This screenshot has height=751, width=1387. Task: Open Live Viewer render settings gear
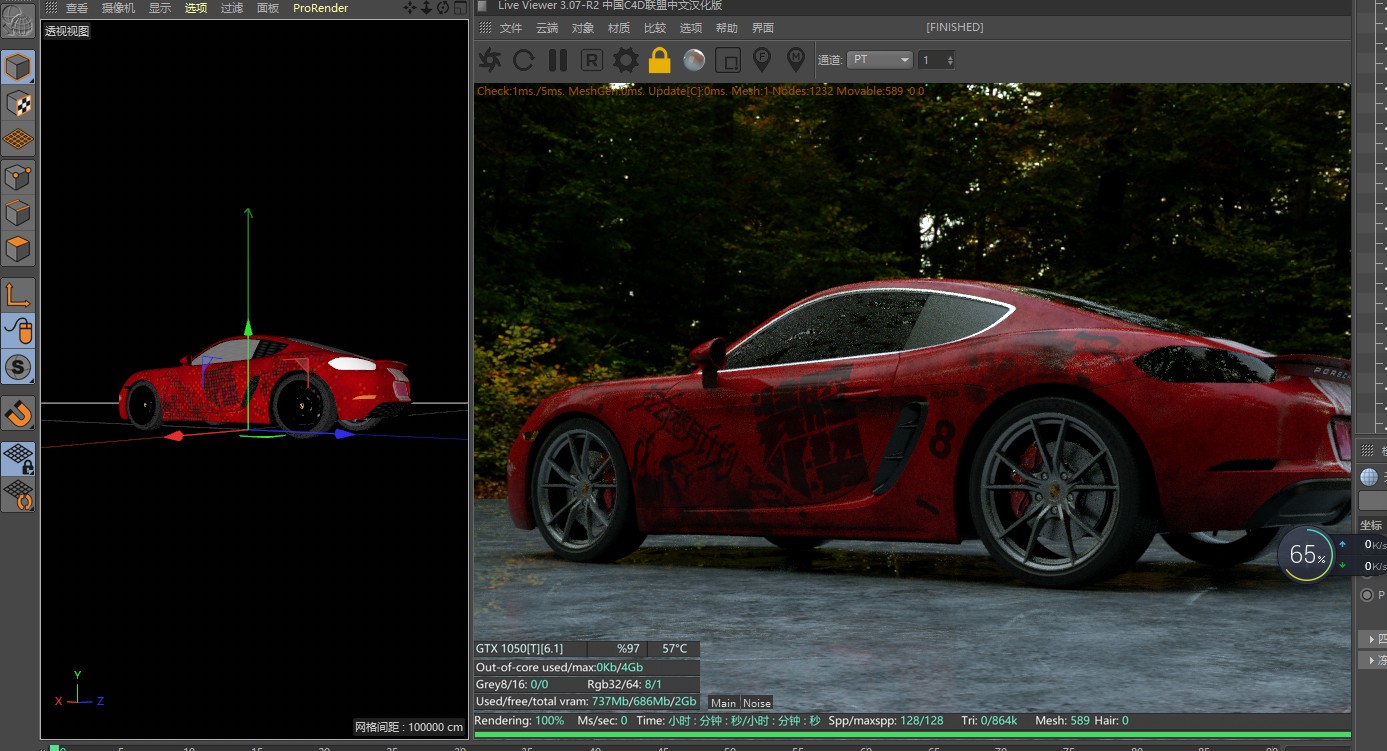point(625,60)
